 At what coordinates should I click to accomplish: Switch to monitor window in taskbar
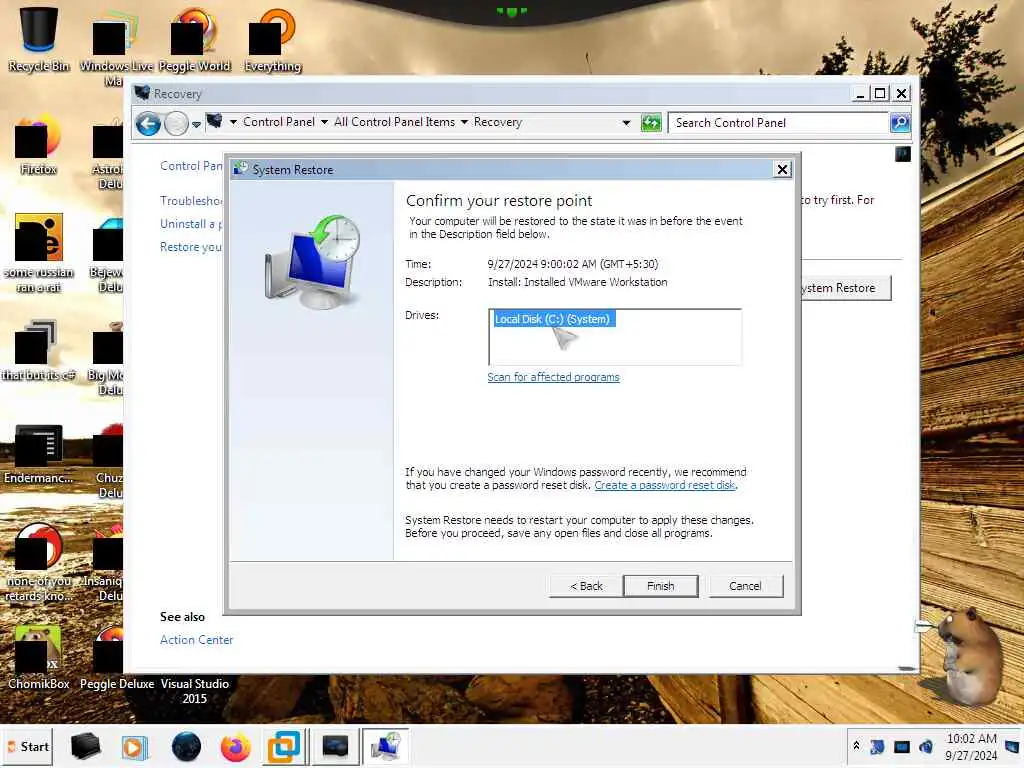click(x=336, y=746)
